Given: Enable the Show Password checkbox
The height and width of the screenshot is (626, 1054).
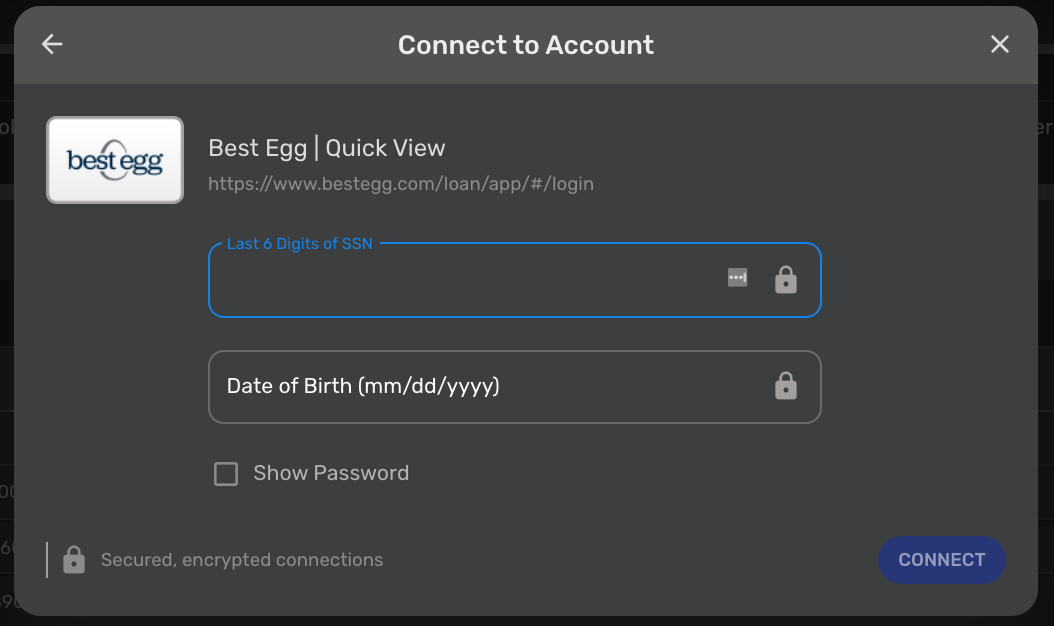Looking at the screenshot, I should coord(226,474).
